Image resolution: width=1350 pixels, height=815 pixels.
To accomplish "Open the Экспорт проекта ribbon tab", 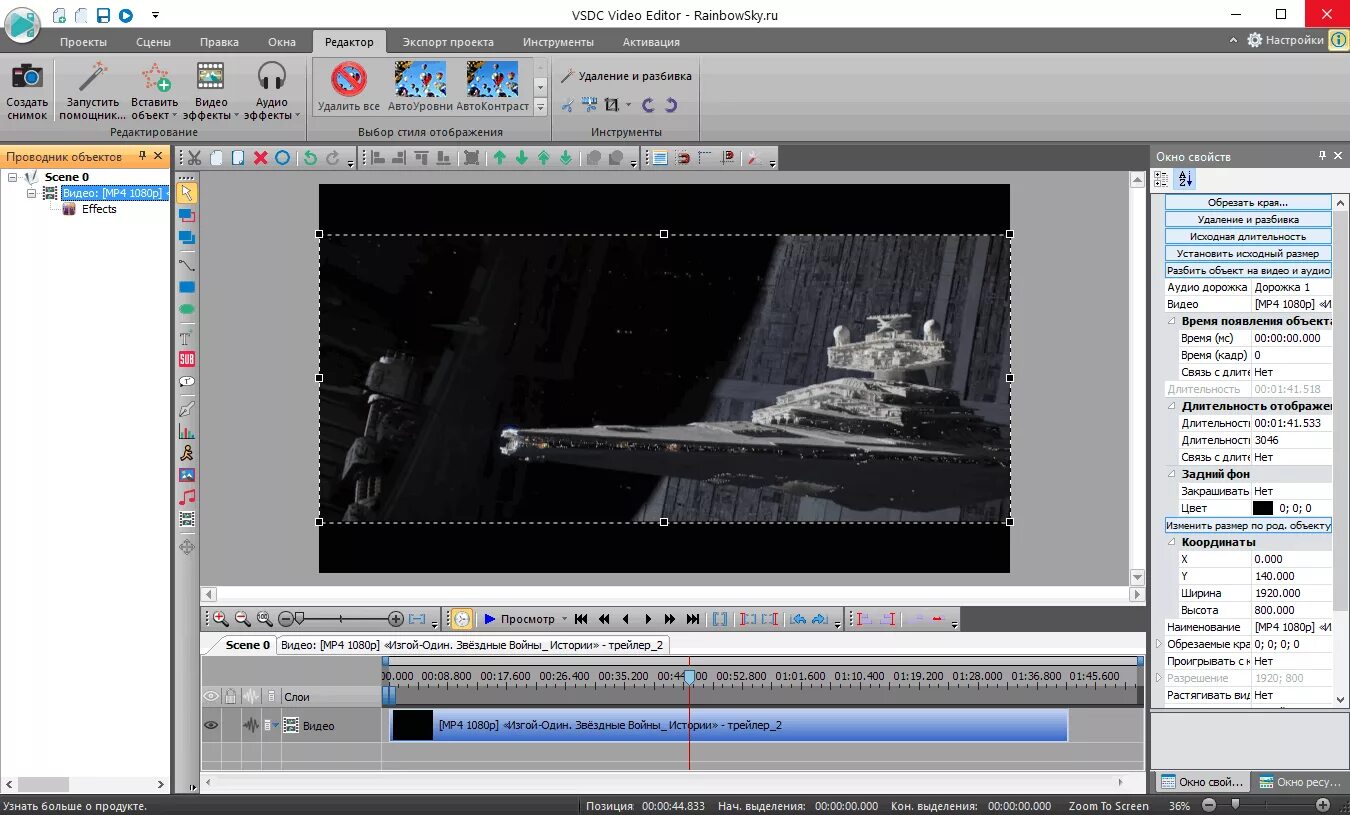I will click(x=448, y=42).
